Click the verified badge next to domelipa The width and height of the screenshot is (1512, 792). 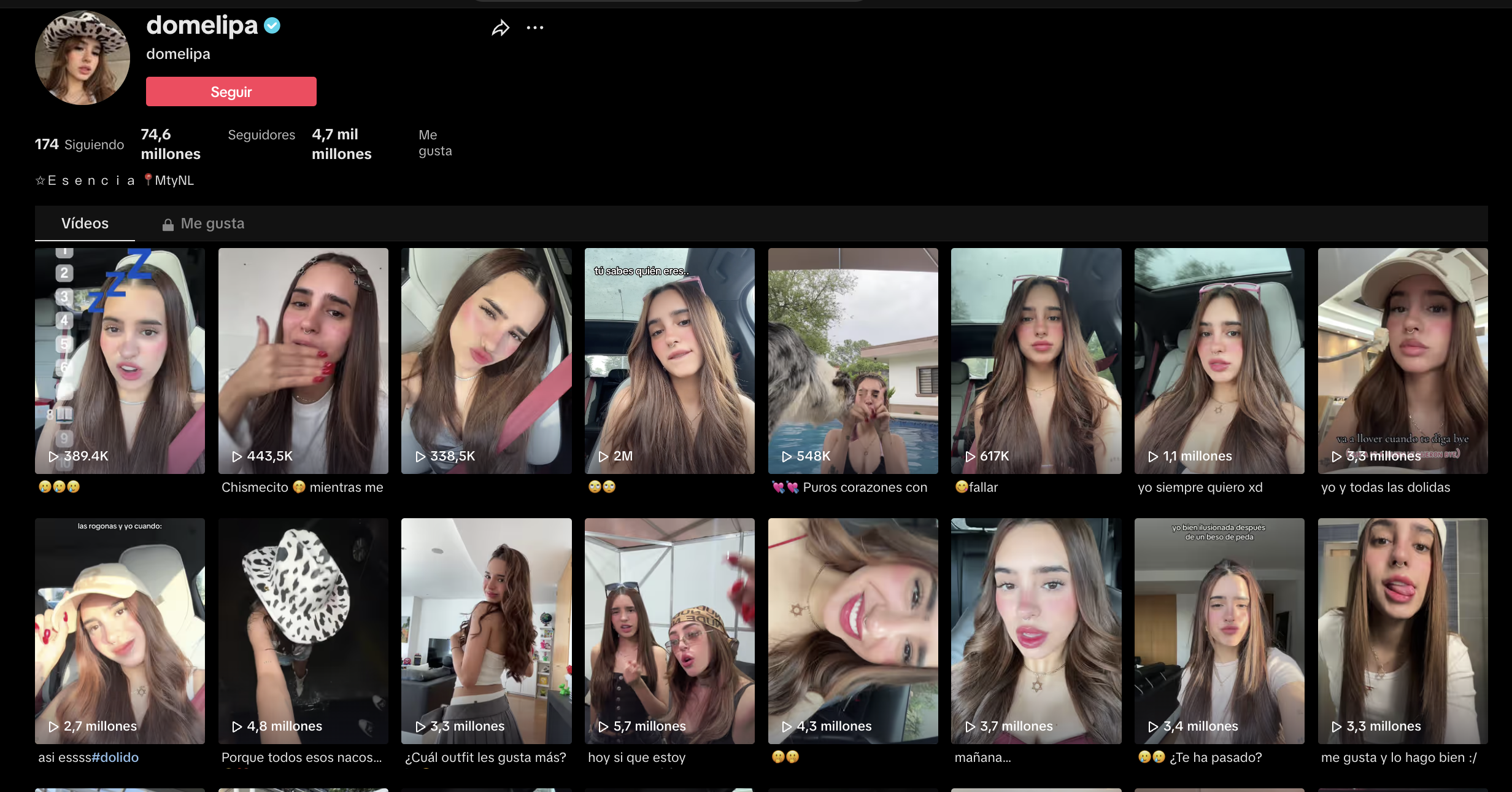click(272, 26)
